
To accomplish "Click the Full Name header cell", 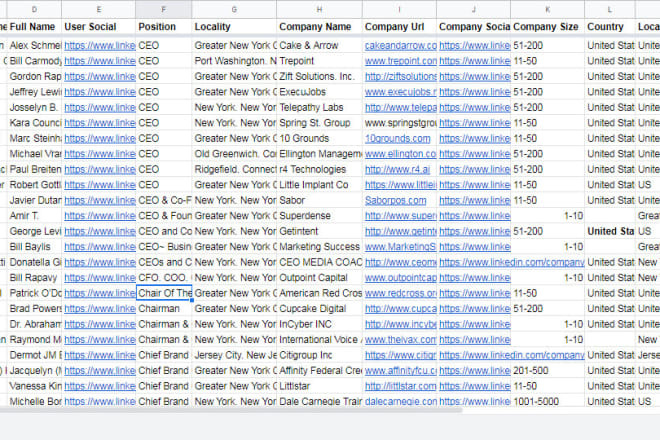I will pos(32,27).
